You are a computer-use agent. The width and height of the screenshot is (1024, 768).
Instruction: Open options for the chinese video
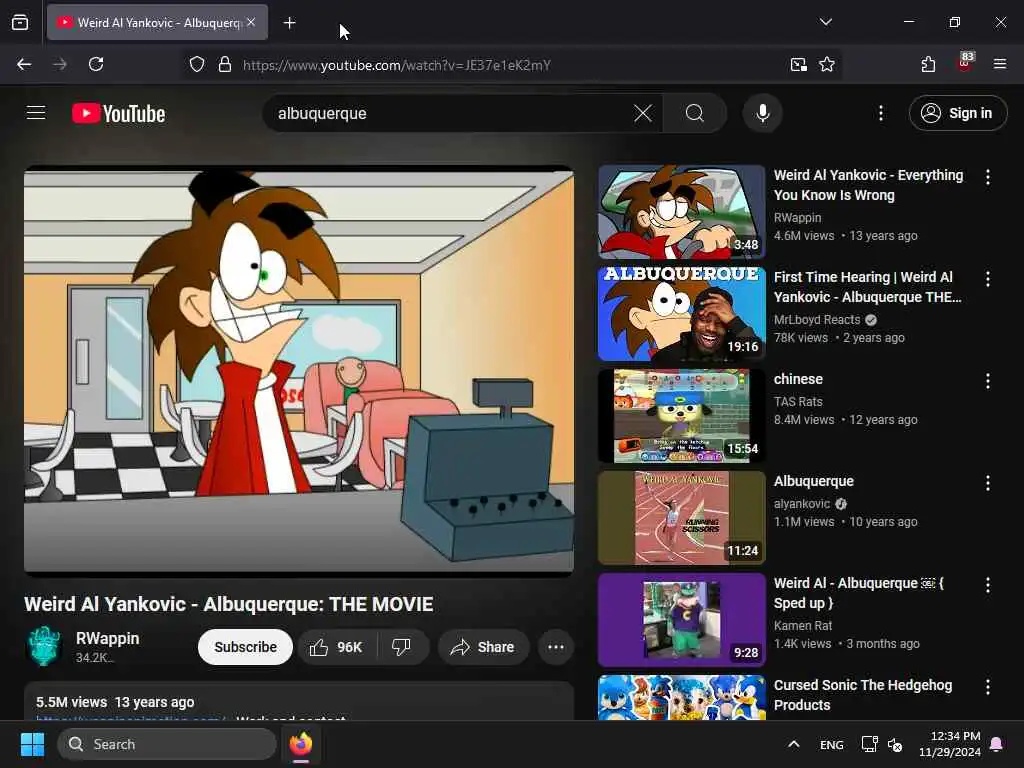987,381
